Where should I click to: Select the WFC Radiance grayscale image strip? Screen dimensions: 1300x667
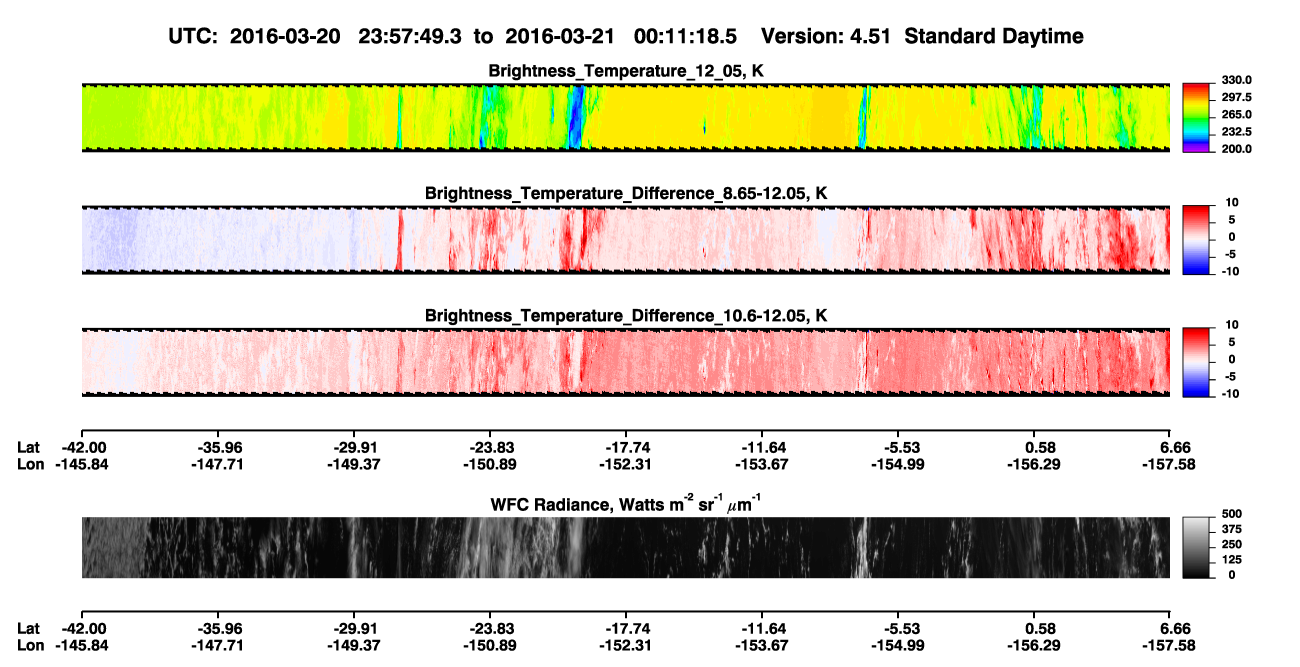coord(625,547)
